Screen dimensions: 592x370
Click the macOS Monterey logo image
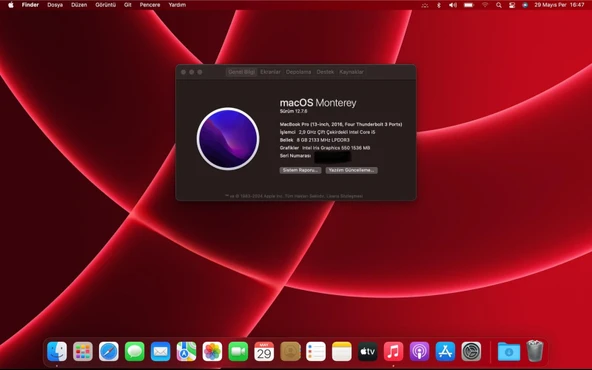pyautogui.click(x=228, y=139)
